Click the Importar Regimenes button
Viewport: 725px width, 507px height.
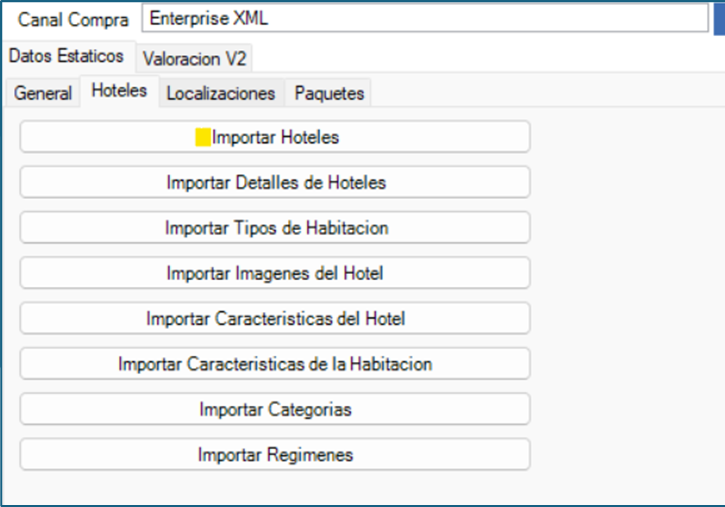point(275,454)
